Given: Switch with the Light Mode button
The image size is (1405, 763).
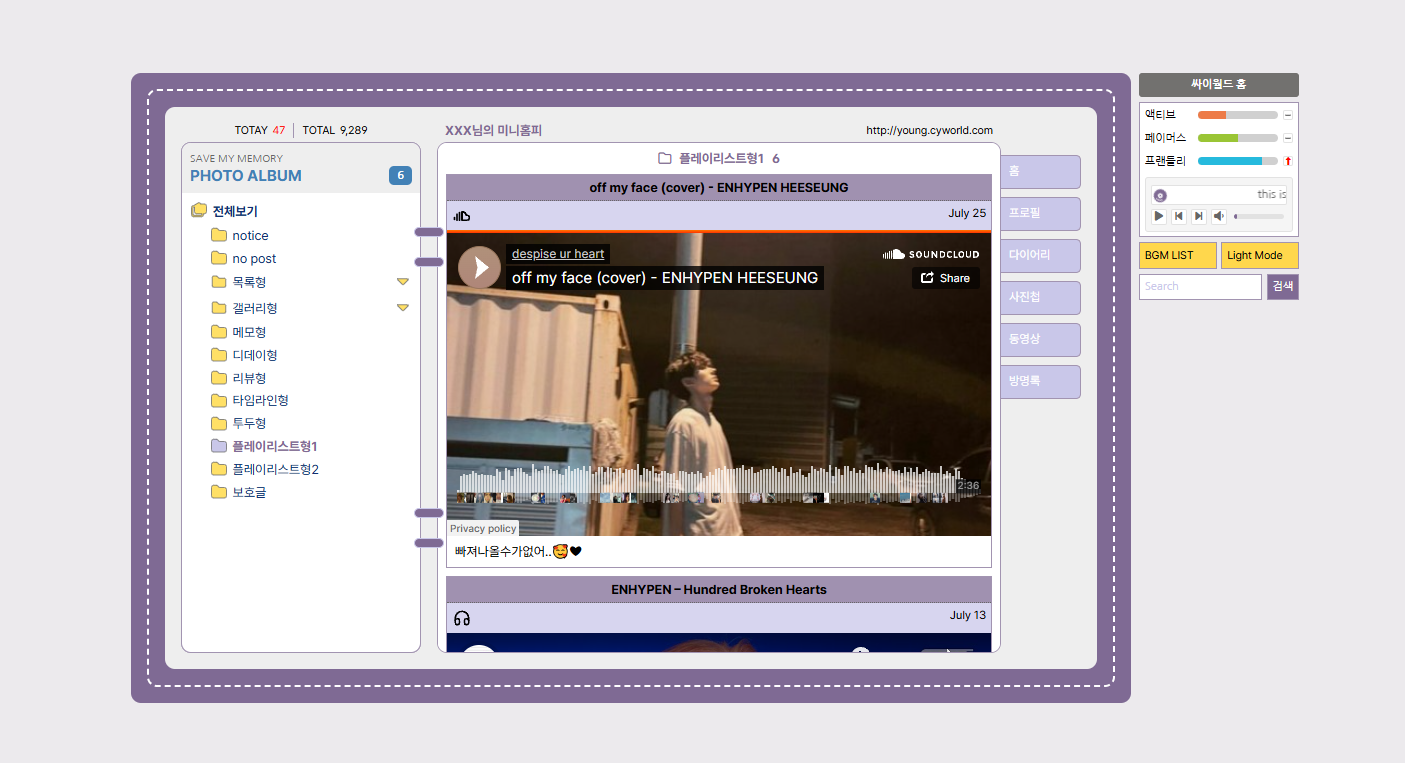Looking at the screenshot, I should 1260,255.
